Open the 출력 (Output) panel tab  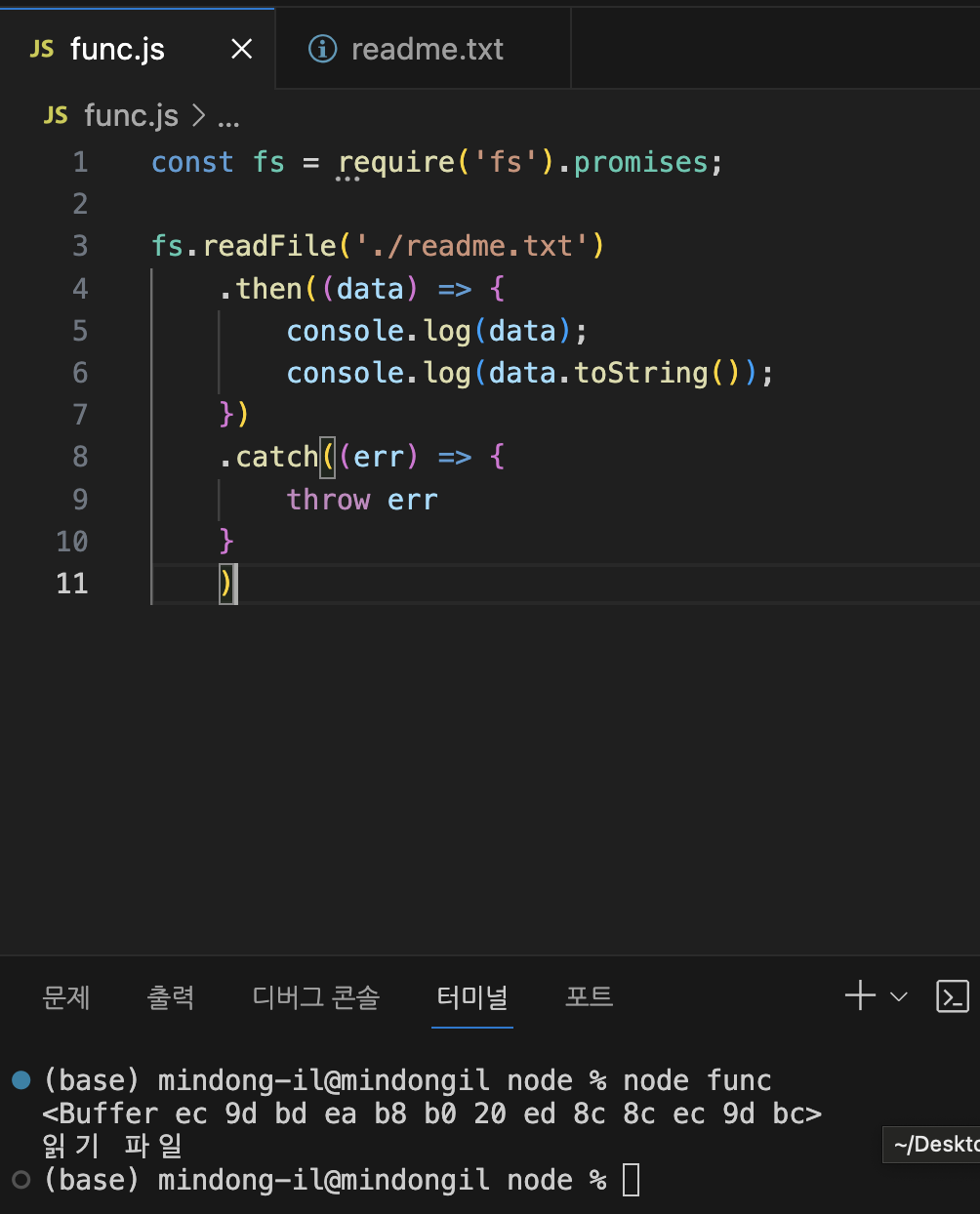tap(171, 996)
